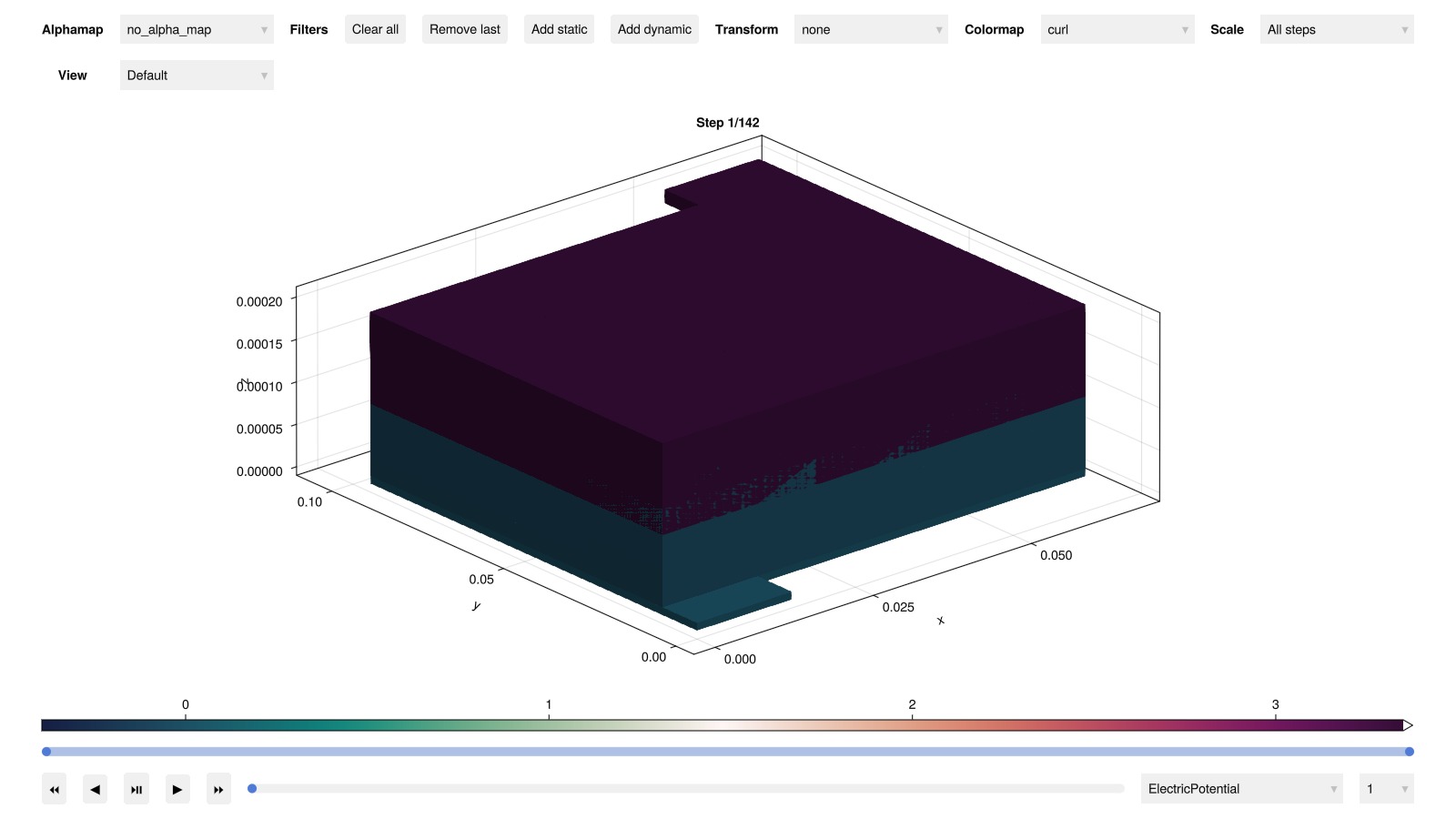
Task: Click the Clear all filters button
Action: [375, 29]
